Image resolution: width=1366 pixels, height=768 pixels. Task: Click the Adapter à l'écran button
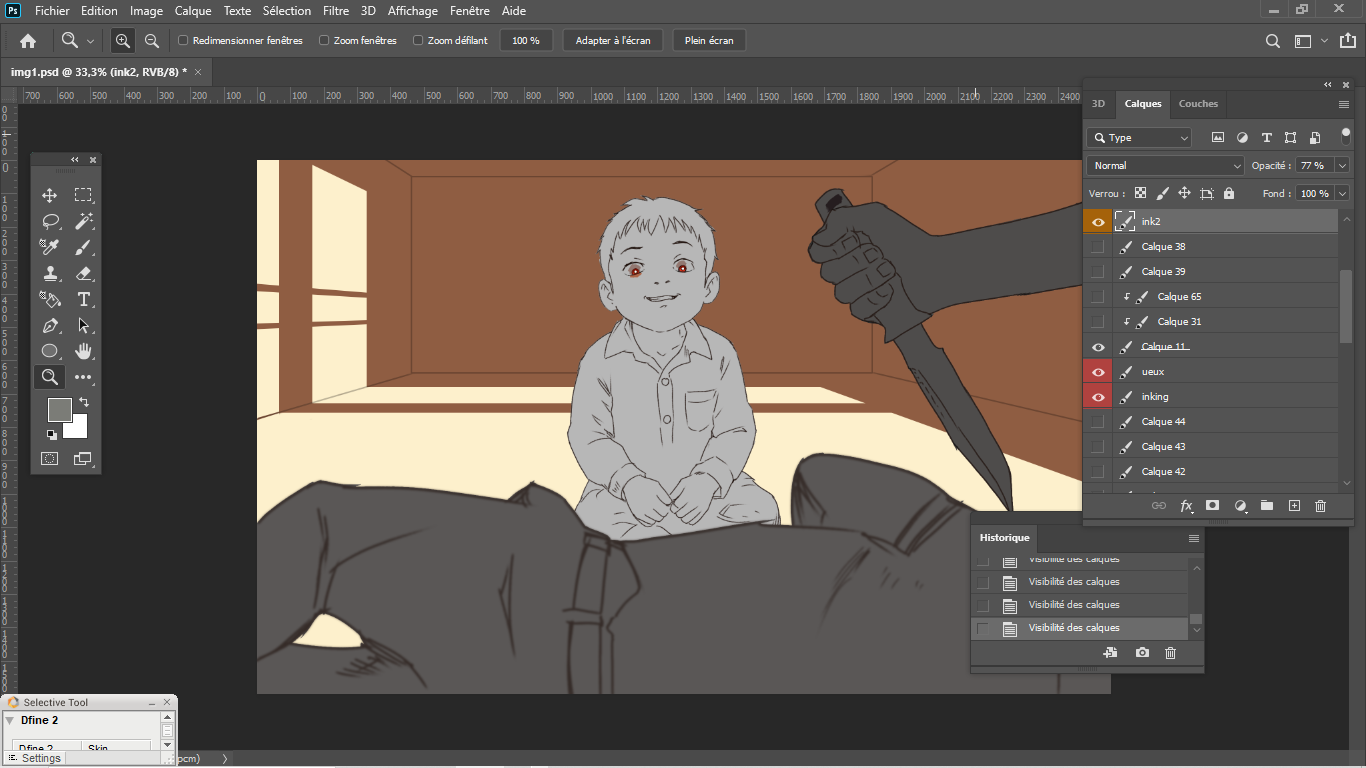(613, 41)
